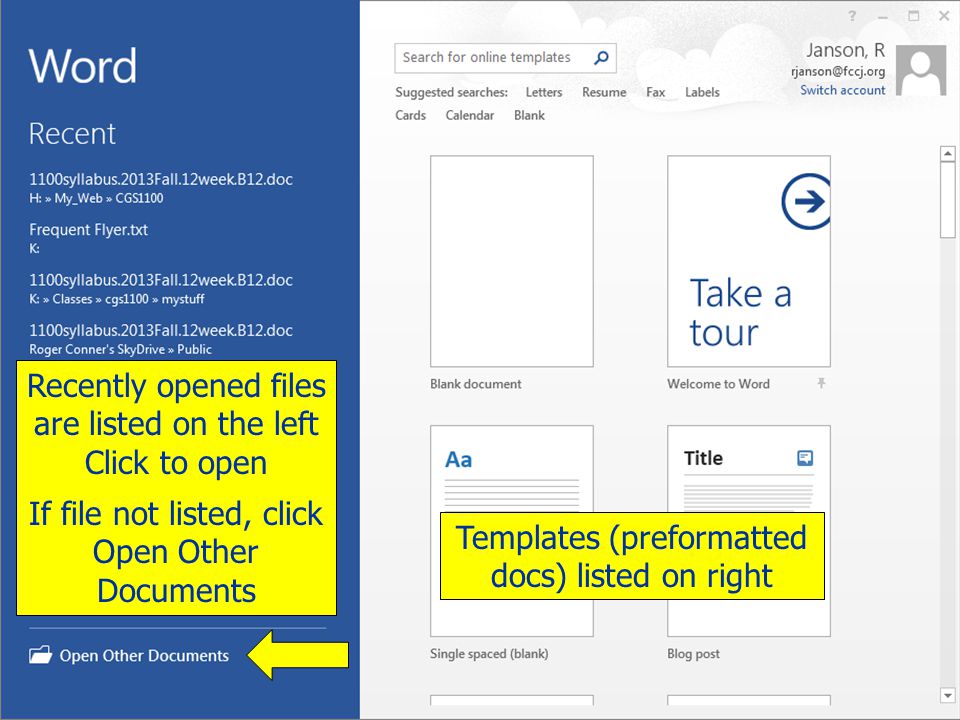Restore the Word window size
The height and width of the screenshot is (720, 960).
point(913,17)
